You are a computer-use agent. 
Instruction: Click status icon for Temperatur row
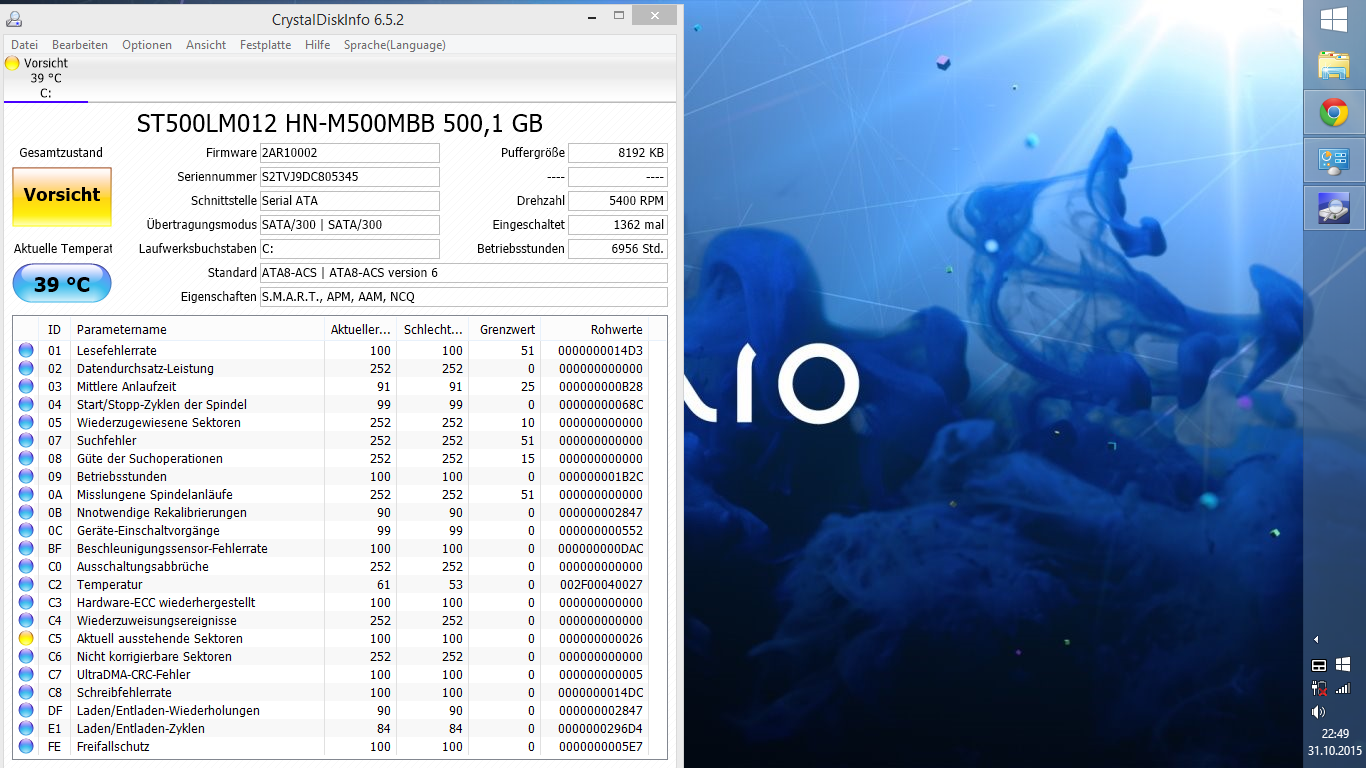(x=26, y=585)
